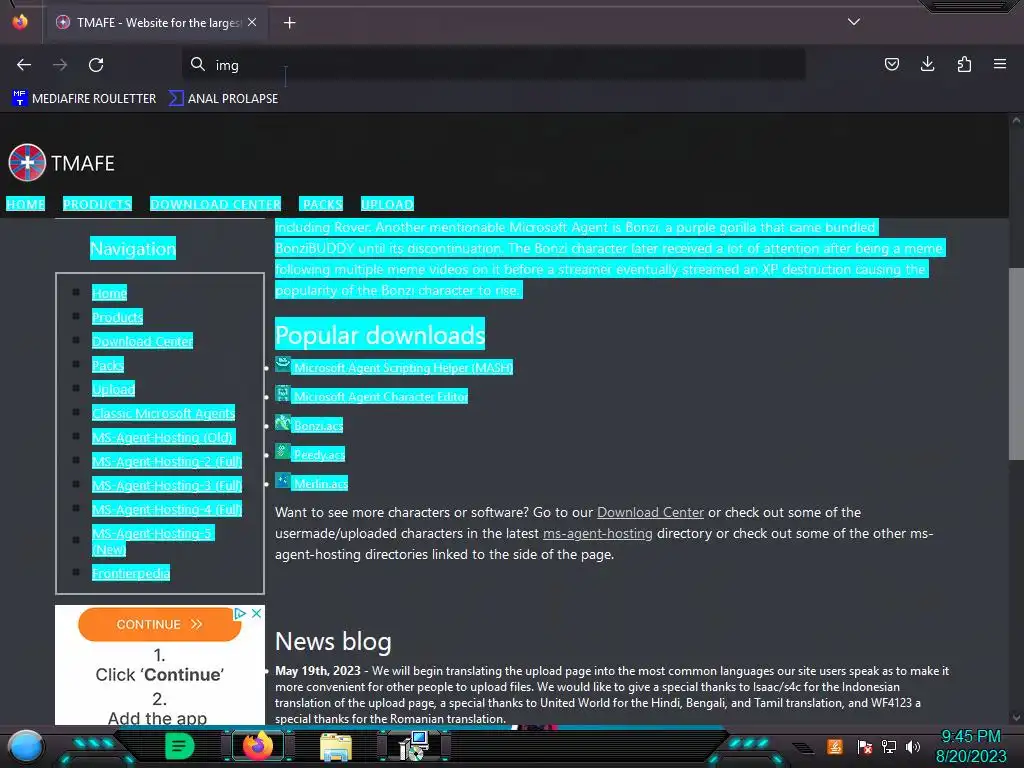The width and height of the screenshot is (1024, 768).
Task: Open MS-Agent-Hosting-5 (New) sidebar link
Action: coord(153,541)
